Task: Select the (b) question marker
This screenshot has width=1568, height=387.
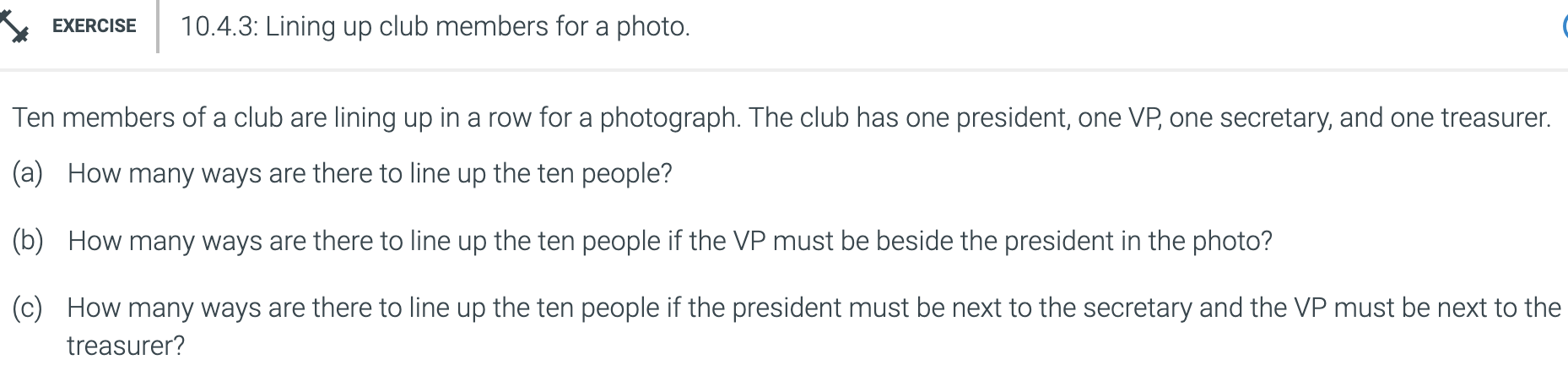Action: [x=28, y=241]
